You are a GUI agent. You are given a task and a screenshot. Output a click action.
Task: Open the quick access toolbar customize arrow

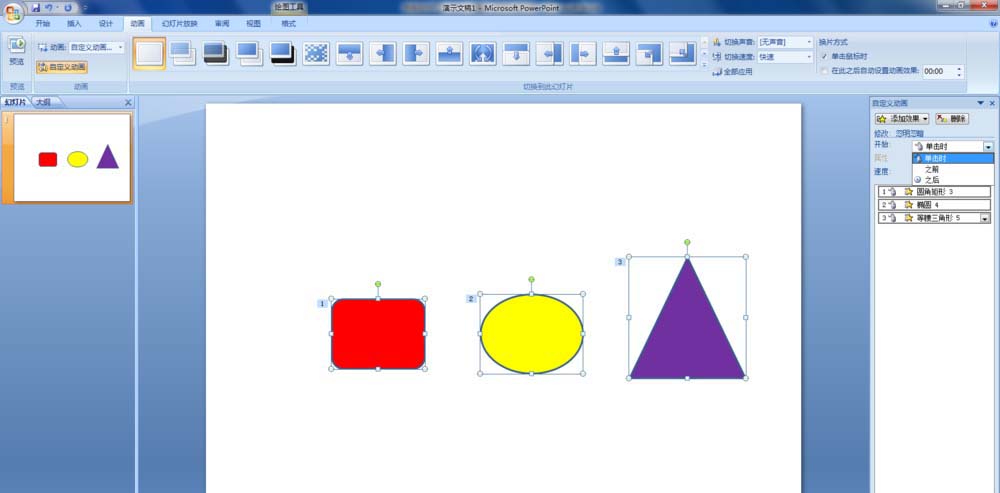coord(85,8)
